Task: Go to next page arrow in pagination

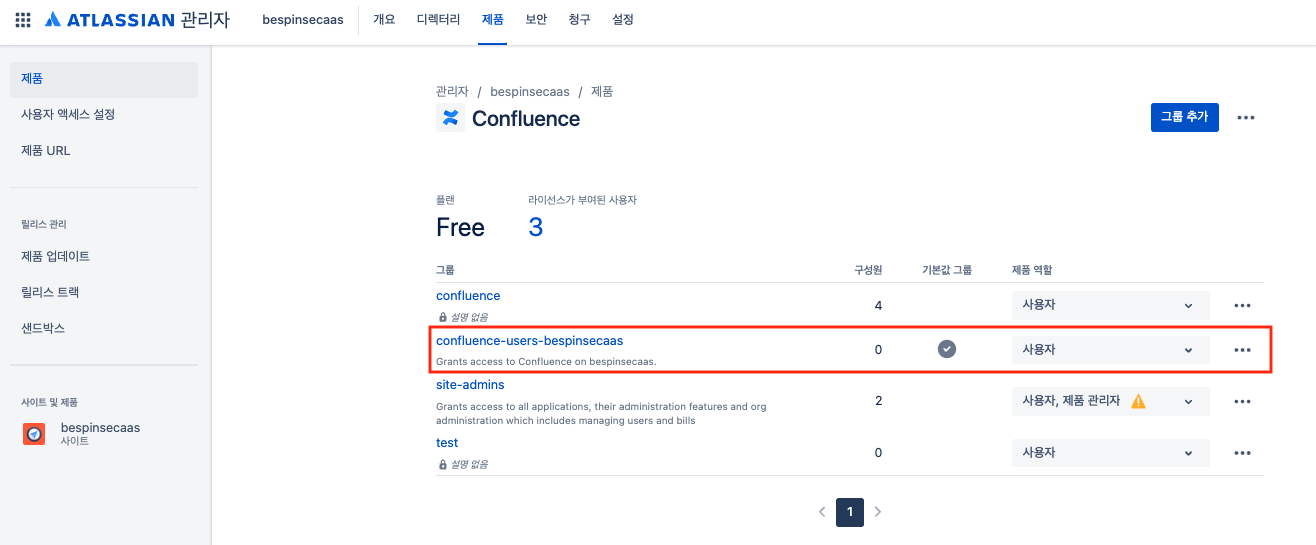Action: pos(878,512)
